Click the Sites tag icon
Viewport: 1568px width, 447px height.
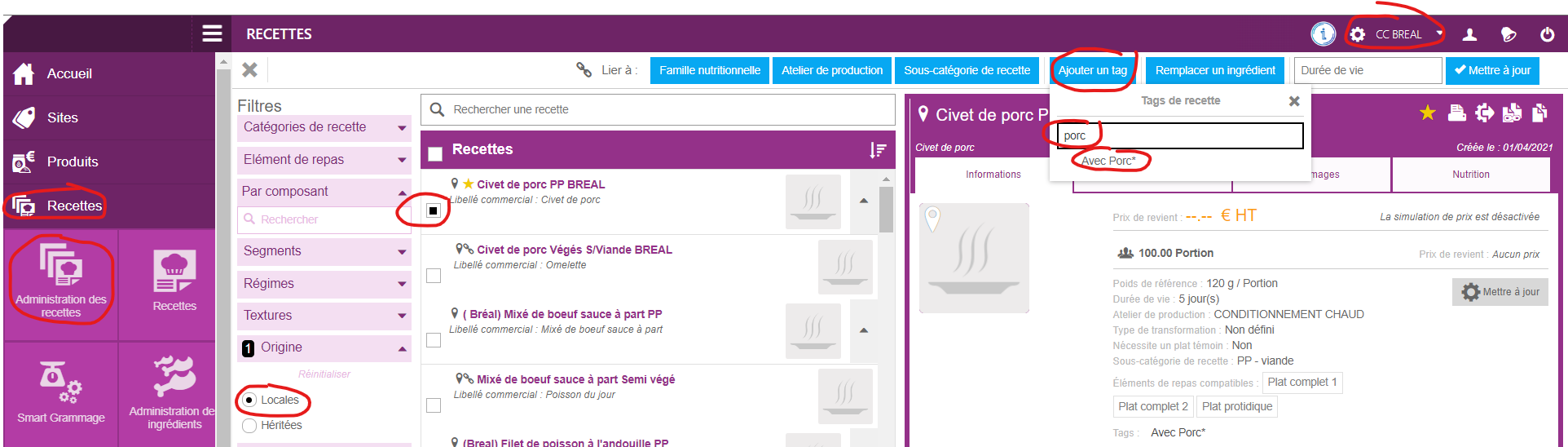click(24, 117)
